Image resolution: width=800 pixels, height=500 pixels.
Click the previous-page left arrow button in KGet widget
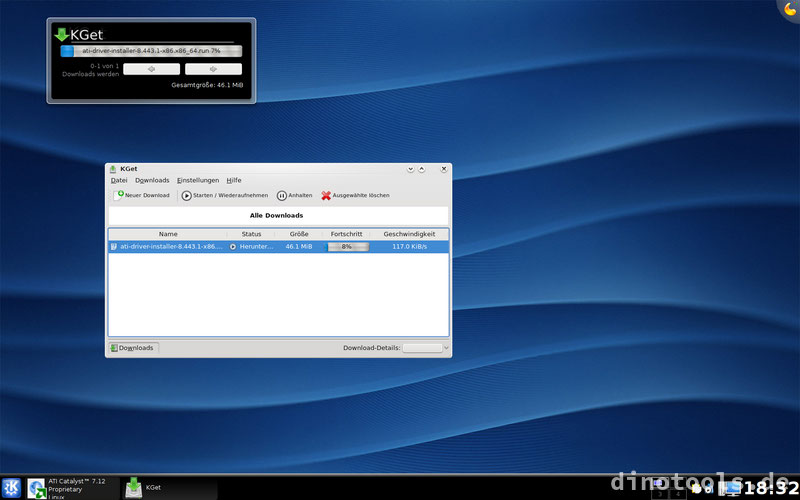[152, 69]
